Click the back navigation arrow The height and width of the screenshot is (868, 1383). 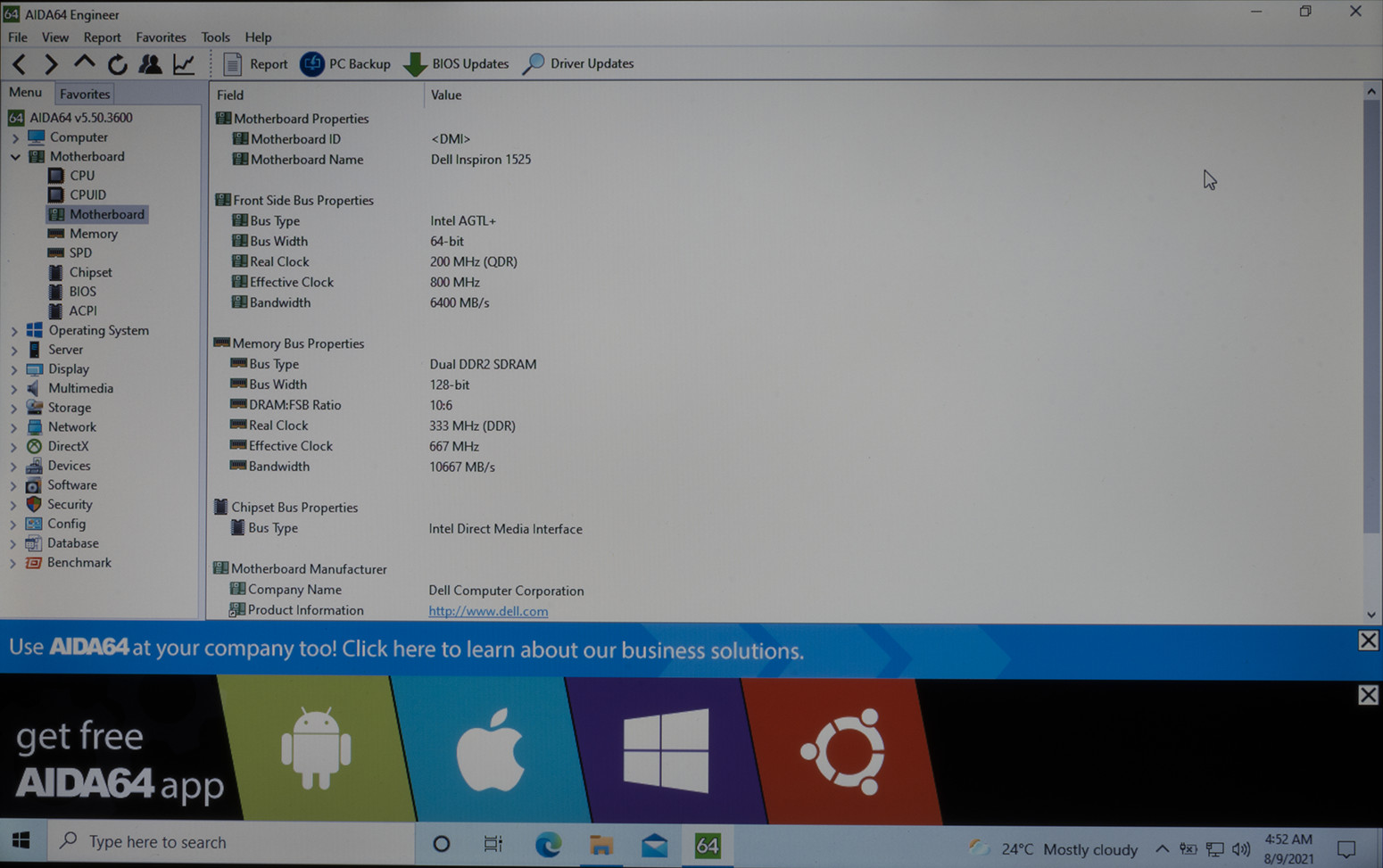point(18,63)
